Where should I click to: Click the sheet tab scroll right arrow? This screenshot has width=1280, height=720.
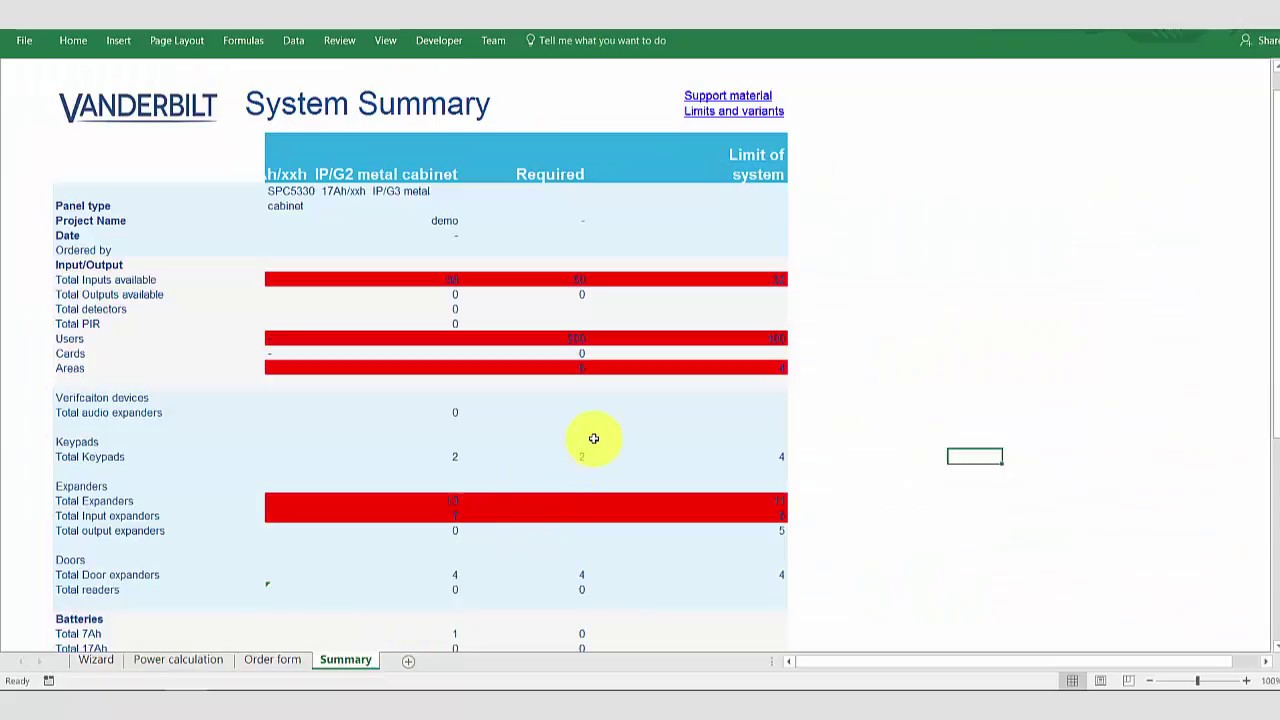40,661
